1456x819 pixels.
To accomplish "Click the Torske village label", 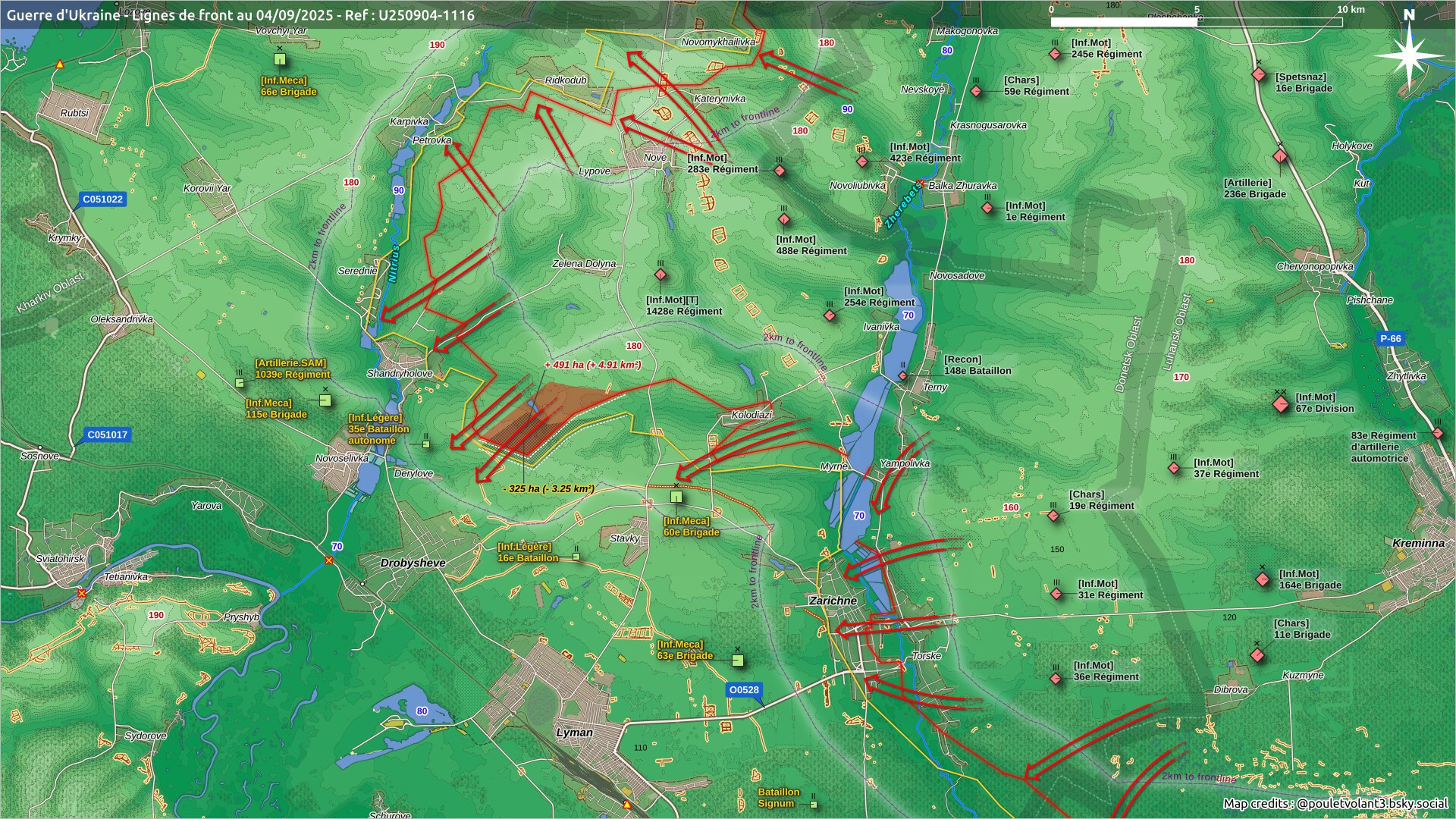I will pos(927,656).
